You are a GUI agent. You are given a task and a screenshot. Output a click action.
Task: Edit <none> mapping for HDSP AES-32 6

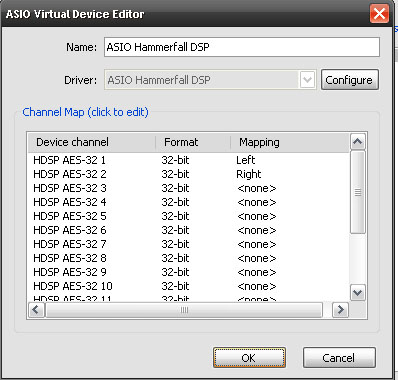click(257, 231)
